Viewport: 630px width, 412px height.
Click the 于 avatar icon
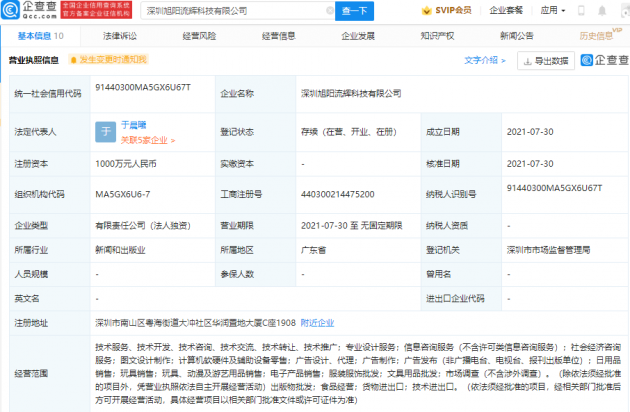click(x=105, y=132)
